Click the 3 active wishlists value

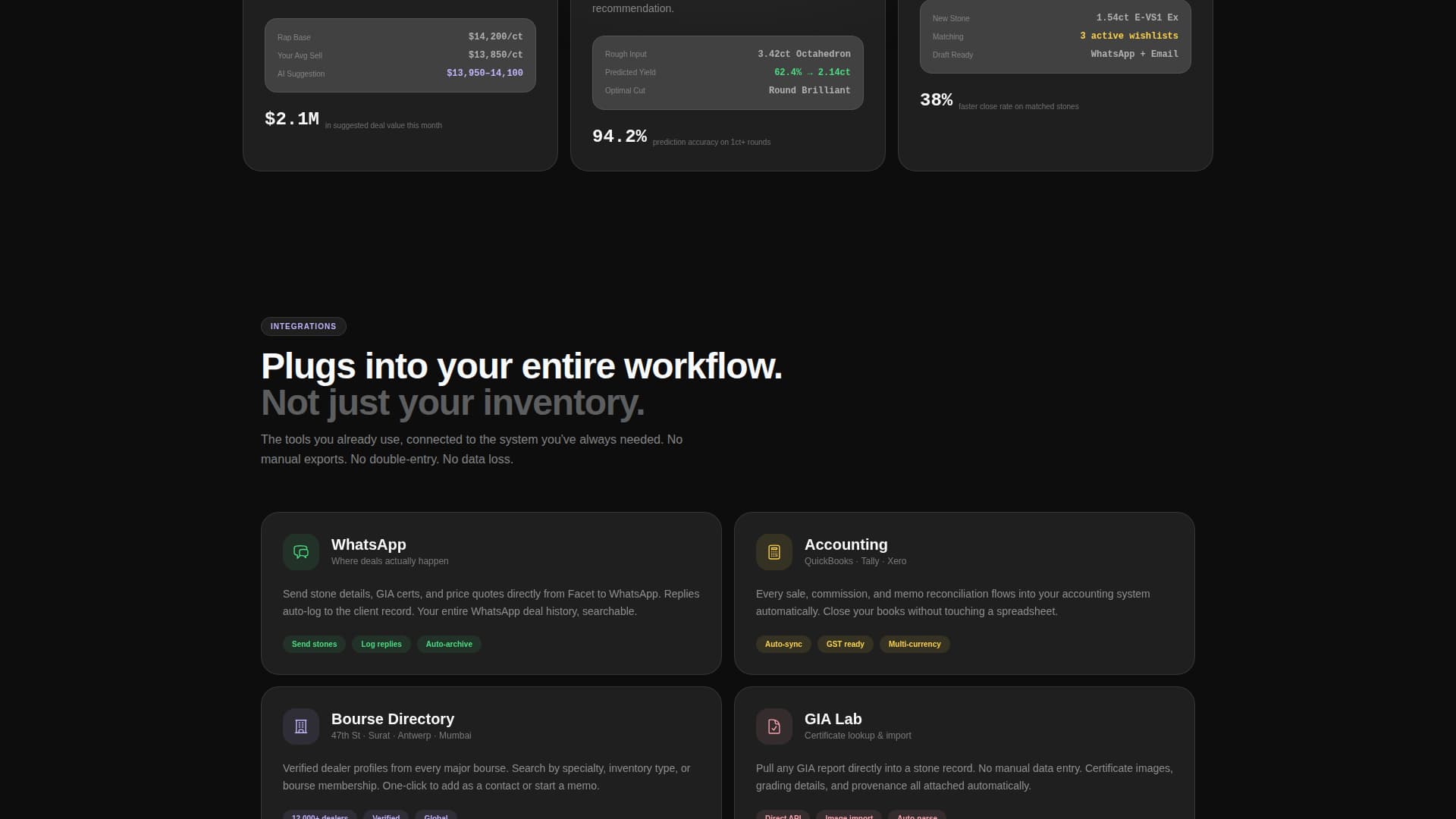click(1128, 36)
